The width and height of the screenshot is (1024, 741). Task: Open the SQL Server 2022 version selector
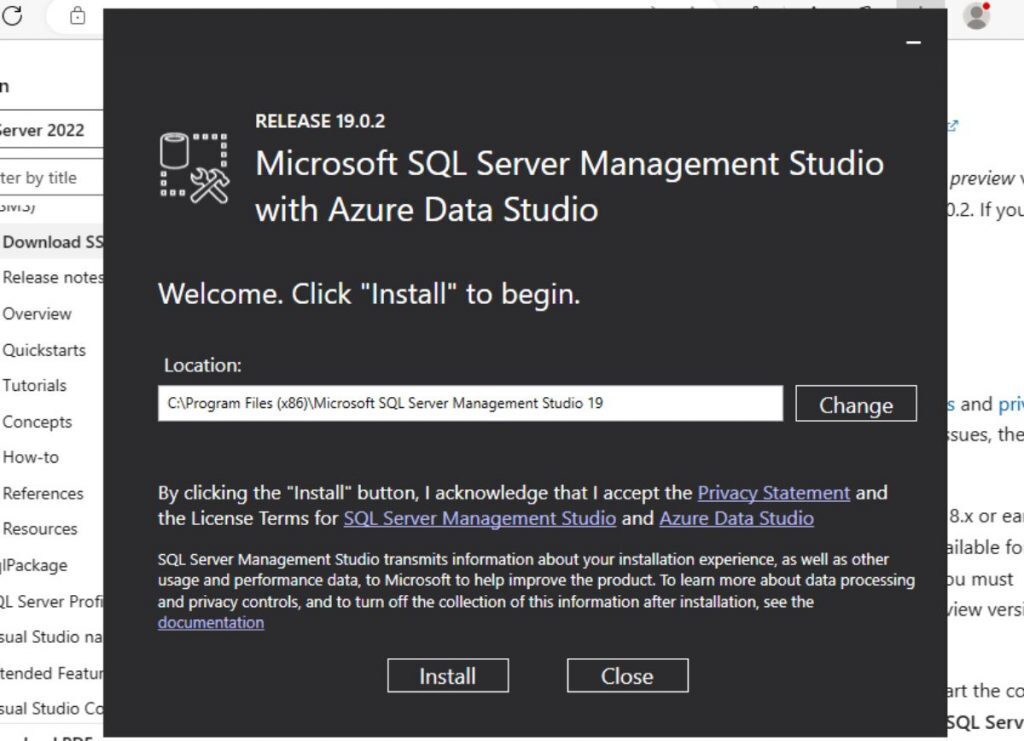coord(48,130)
